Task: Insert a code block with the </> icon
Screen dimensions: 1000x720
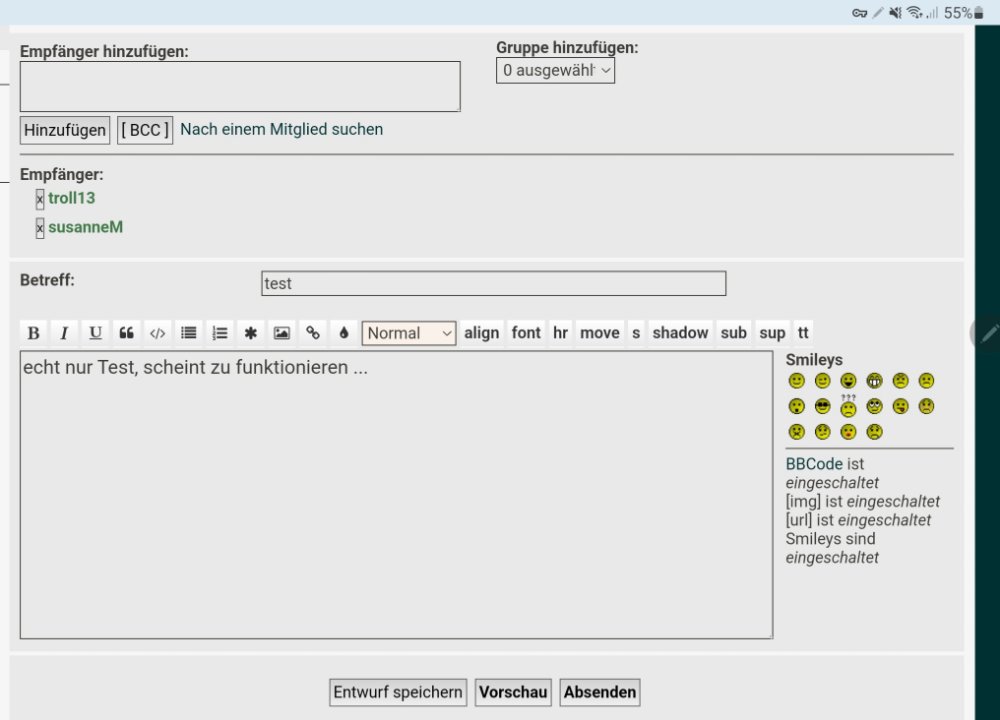Action: click(157, 333)
